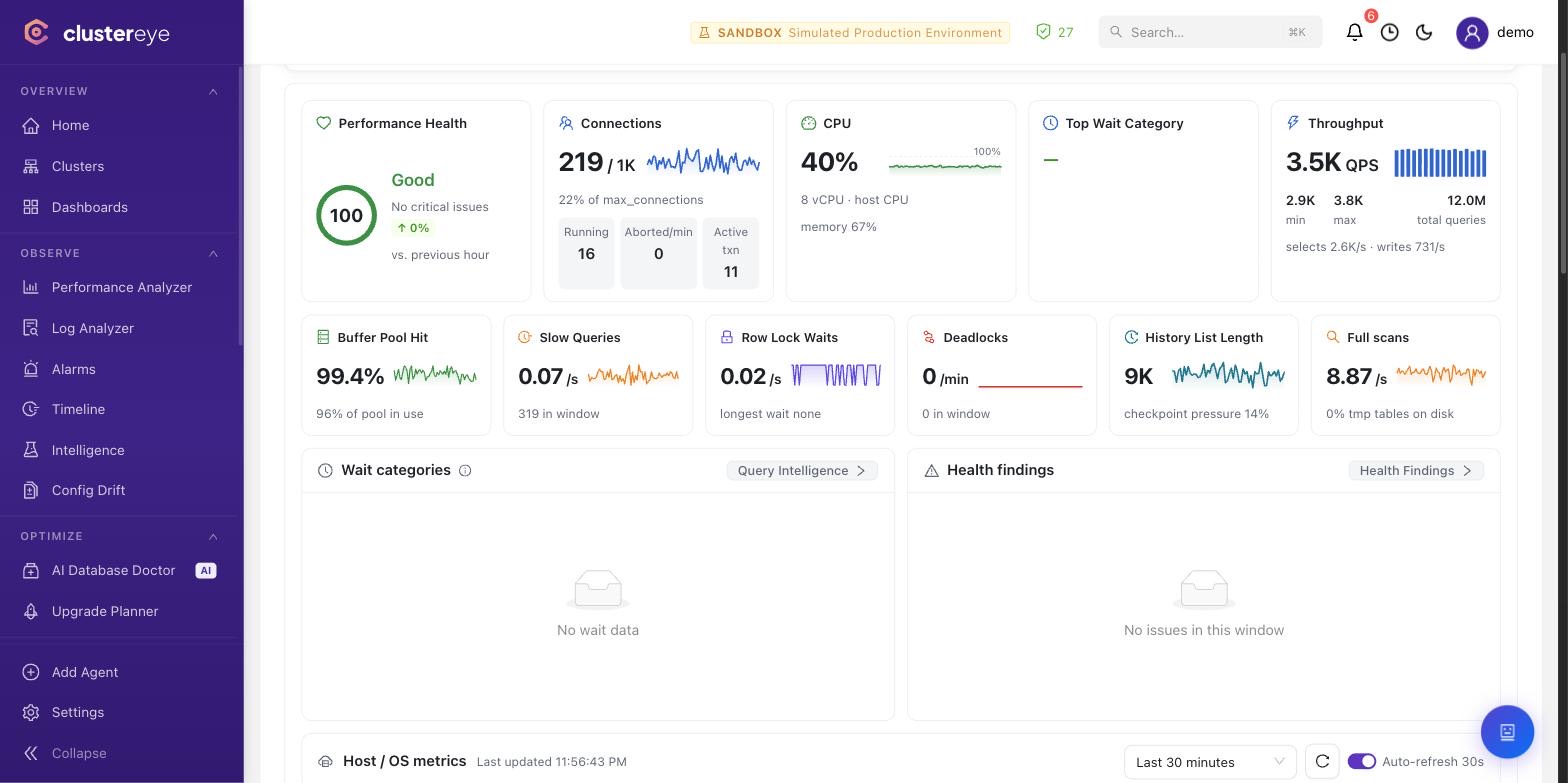
Task: Click the Deadlocks card icon
Action: pos(929,337)
